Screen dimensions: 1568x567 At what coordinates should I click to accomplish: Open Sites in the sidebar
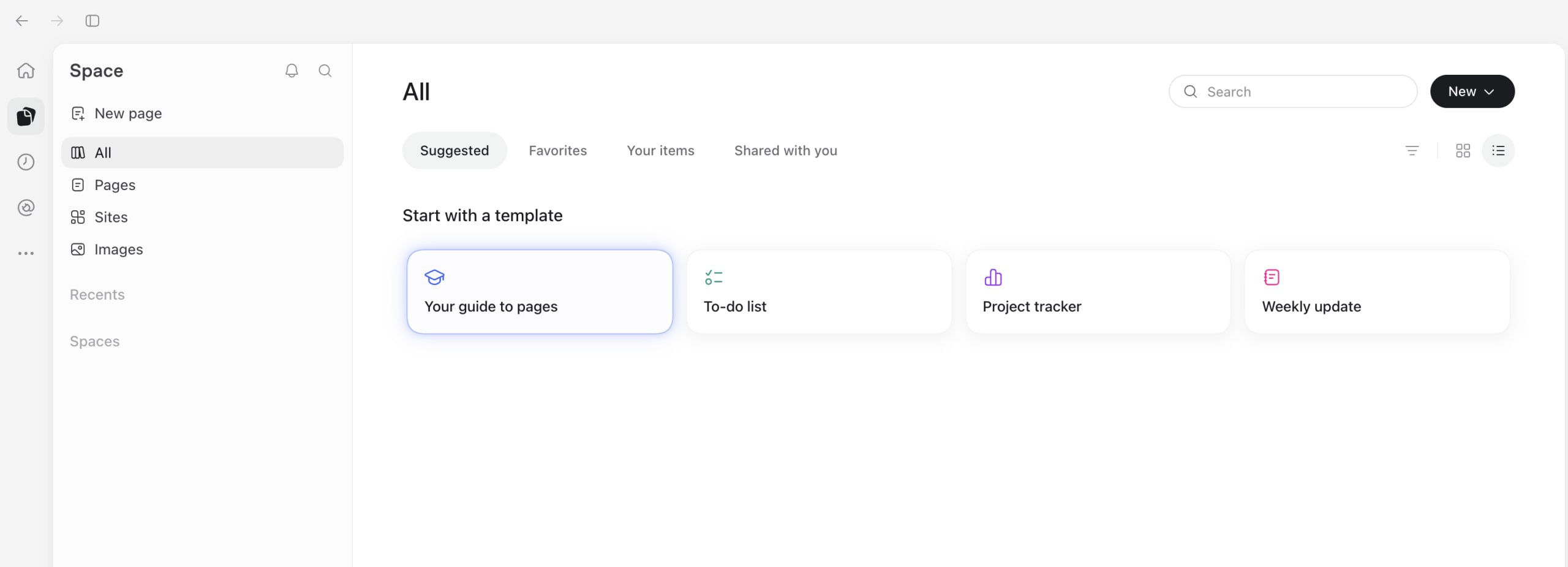[202, 217]
